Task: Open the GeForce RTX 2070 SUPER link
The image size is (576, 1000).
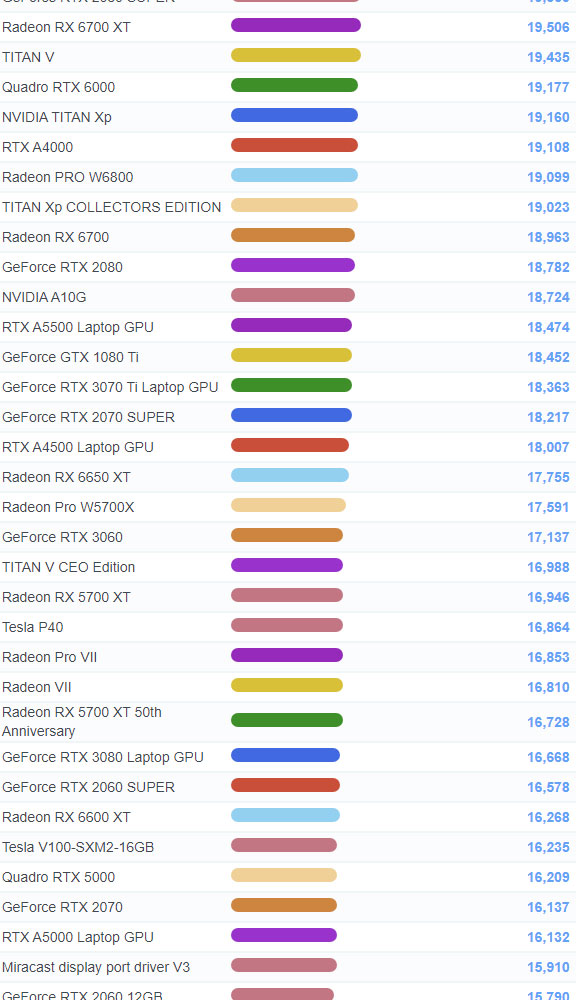Action: pyautogui.click(x=89, y=417)
